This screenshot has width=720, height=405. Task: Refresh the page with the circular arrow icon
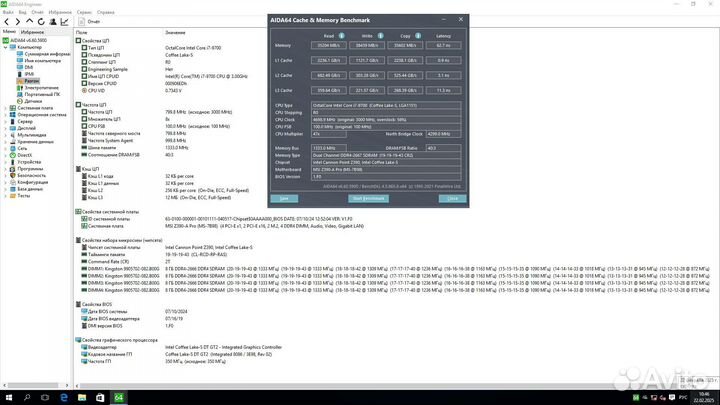click(41, 22)
